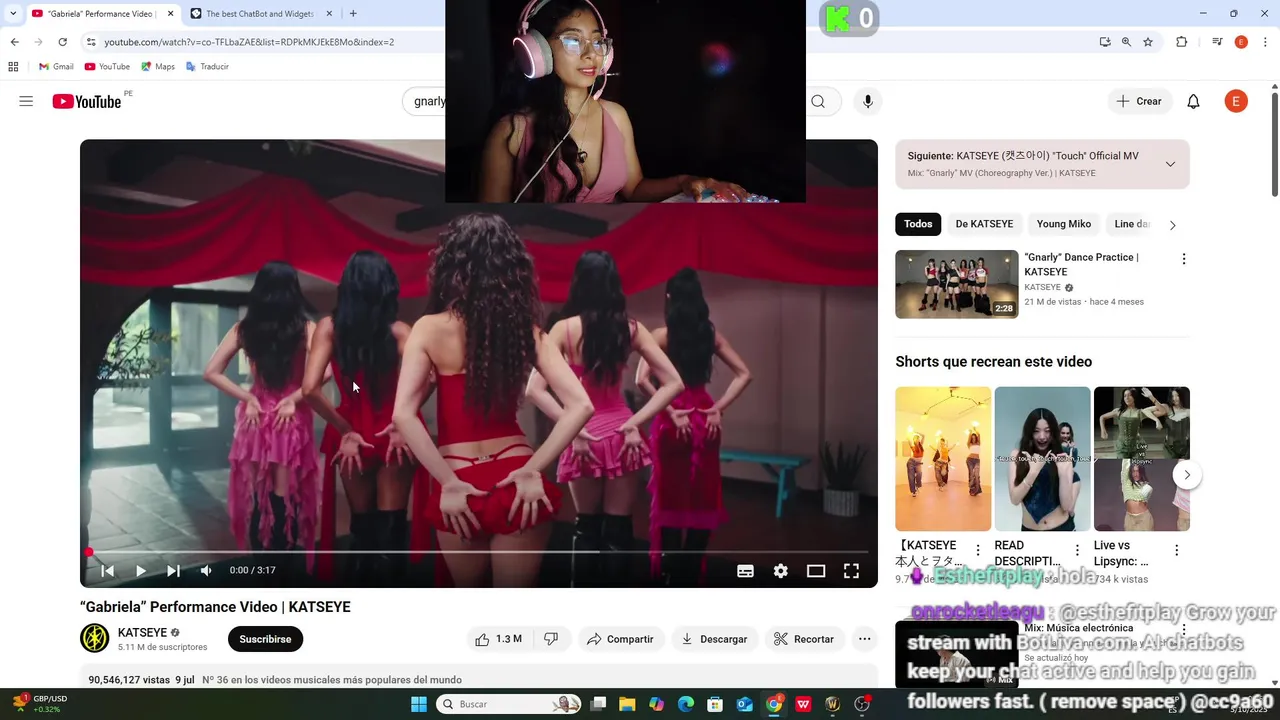Show more filter chips arrow
Screen dimensions: 1280x720
pos(1172,225)
